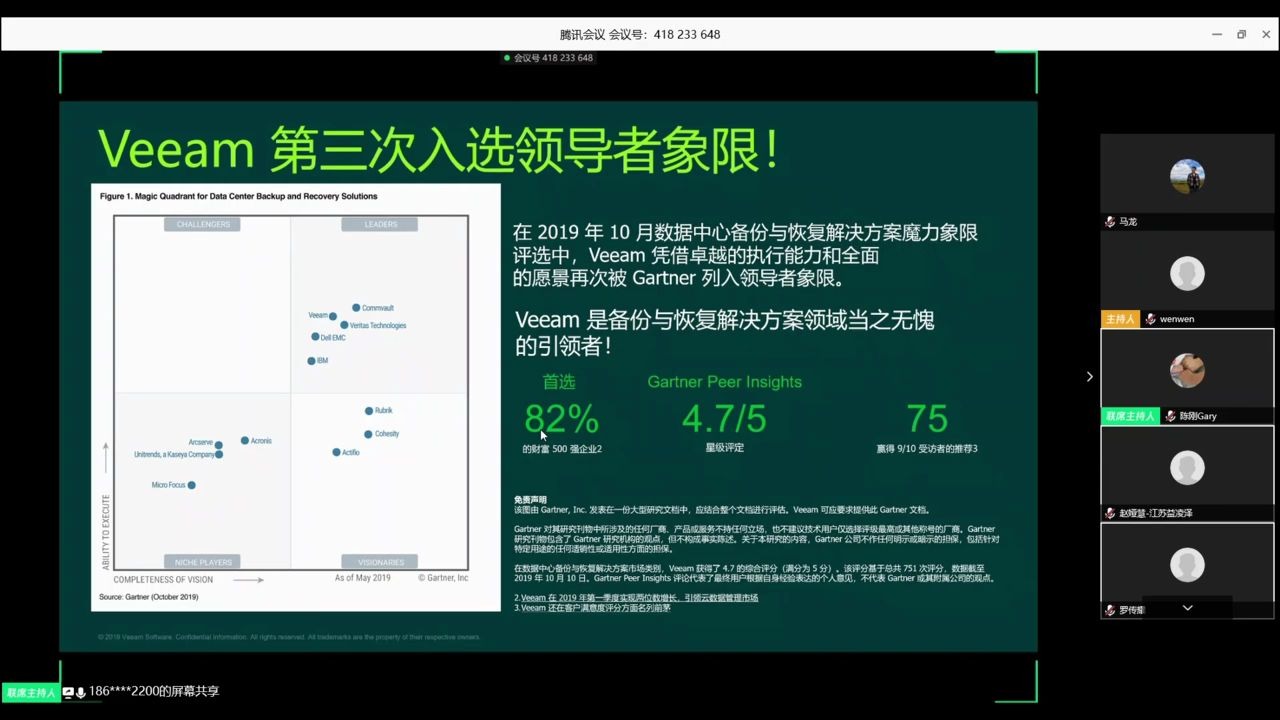The image size is (1280, 720).
Task: Select 陈刚Gary's participant video tile
Action: click(1187, 376)
